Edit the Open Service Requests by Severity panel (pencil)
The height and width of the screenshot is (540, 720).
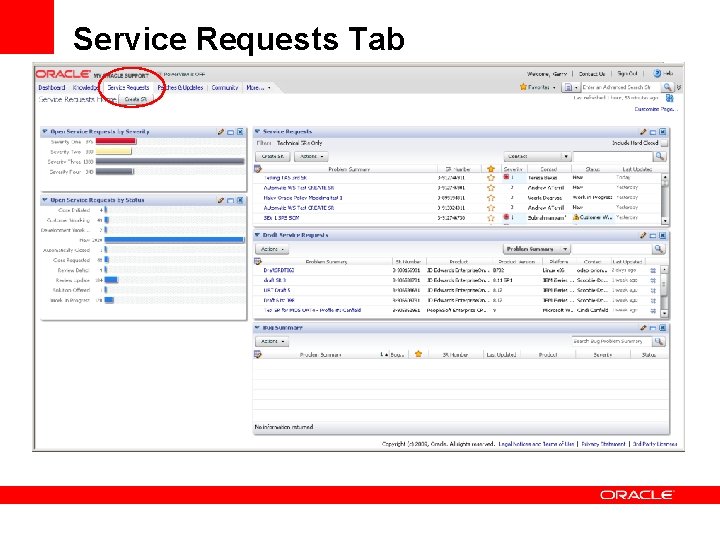221,132
